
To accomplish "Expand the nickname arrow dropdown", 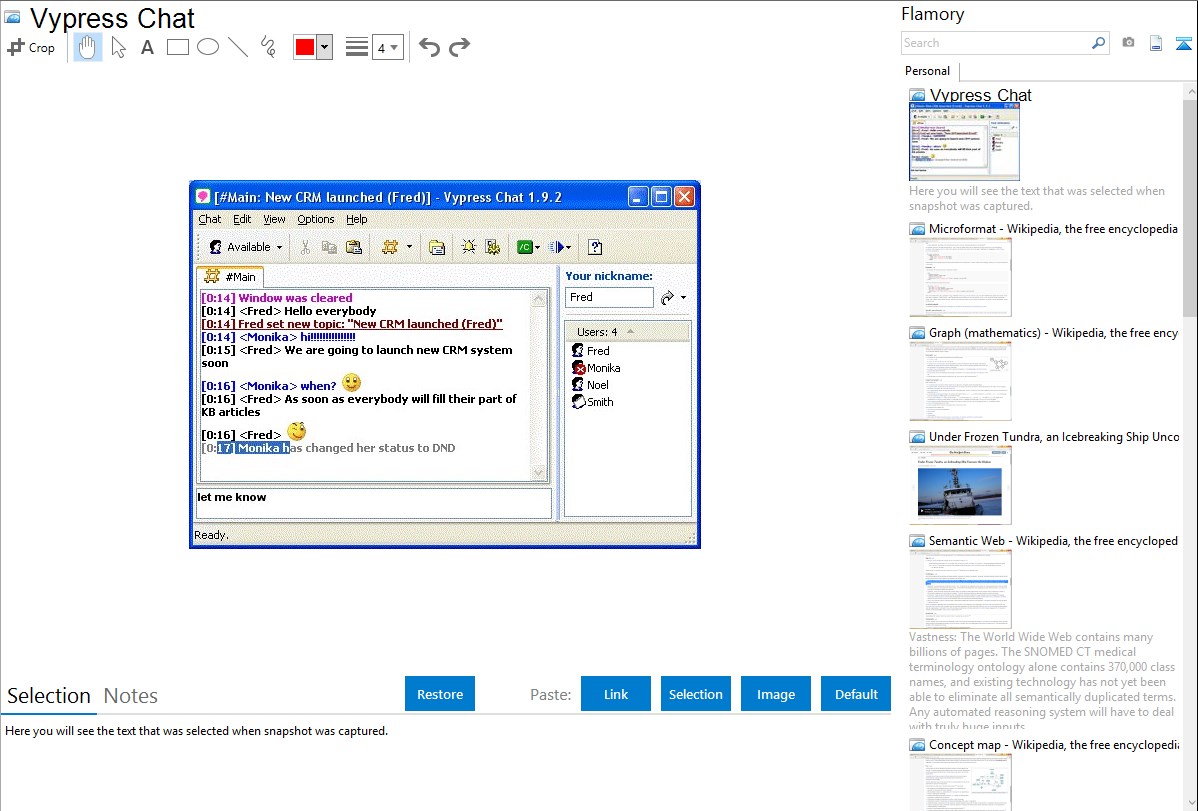I will pos(683,297).
